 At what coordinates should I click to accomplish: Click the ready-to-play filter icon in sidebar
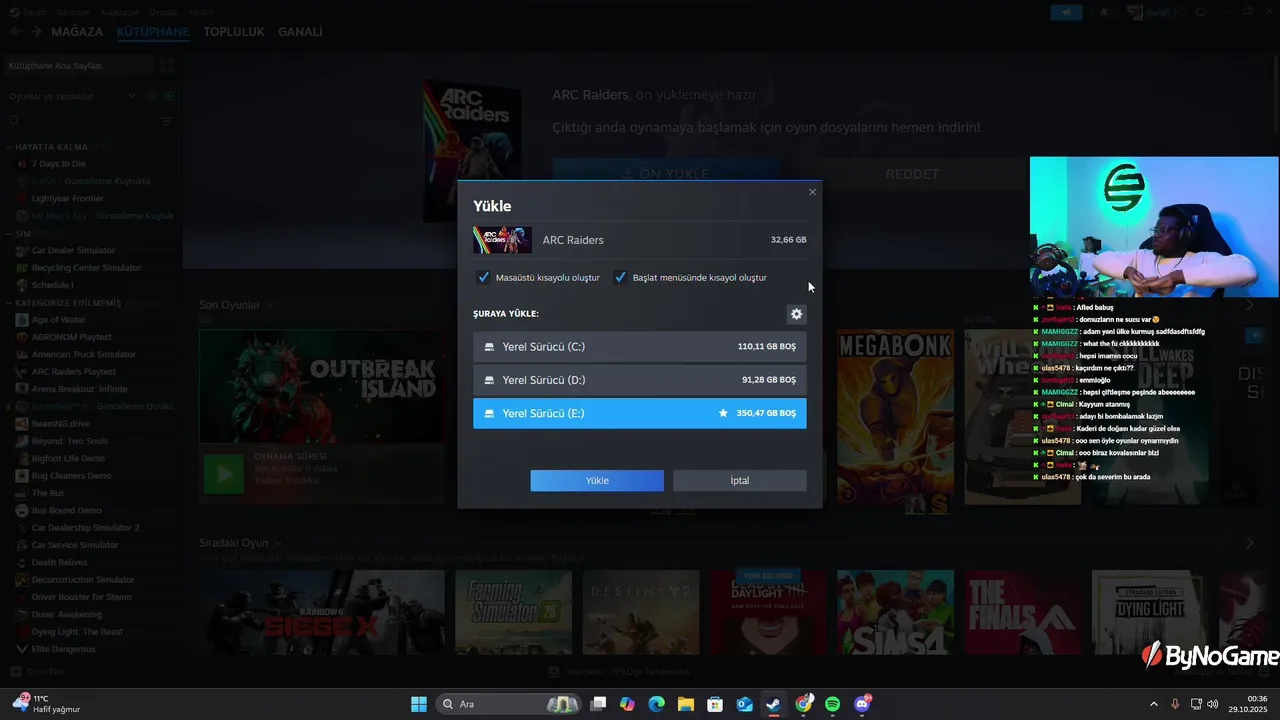[x=169, y=96]
